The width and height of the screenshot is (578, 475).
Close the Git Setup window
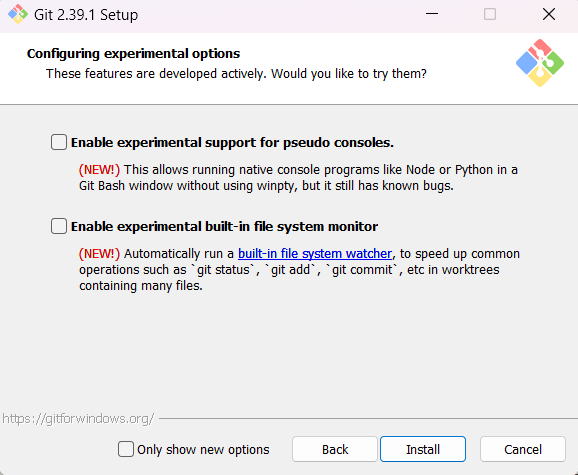coord(549,14)
